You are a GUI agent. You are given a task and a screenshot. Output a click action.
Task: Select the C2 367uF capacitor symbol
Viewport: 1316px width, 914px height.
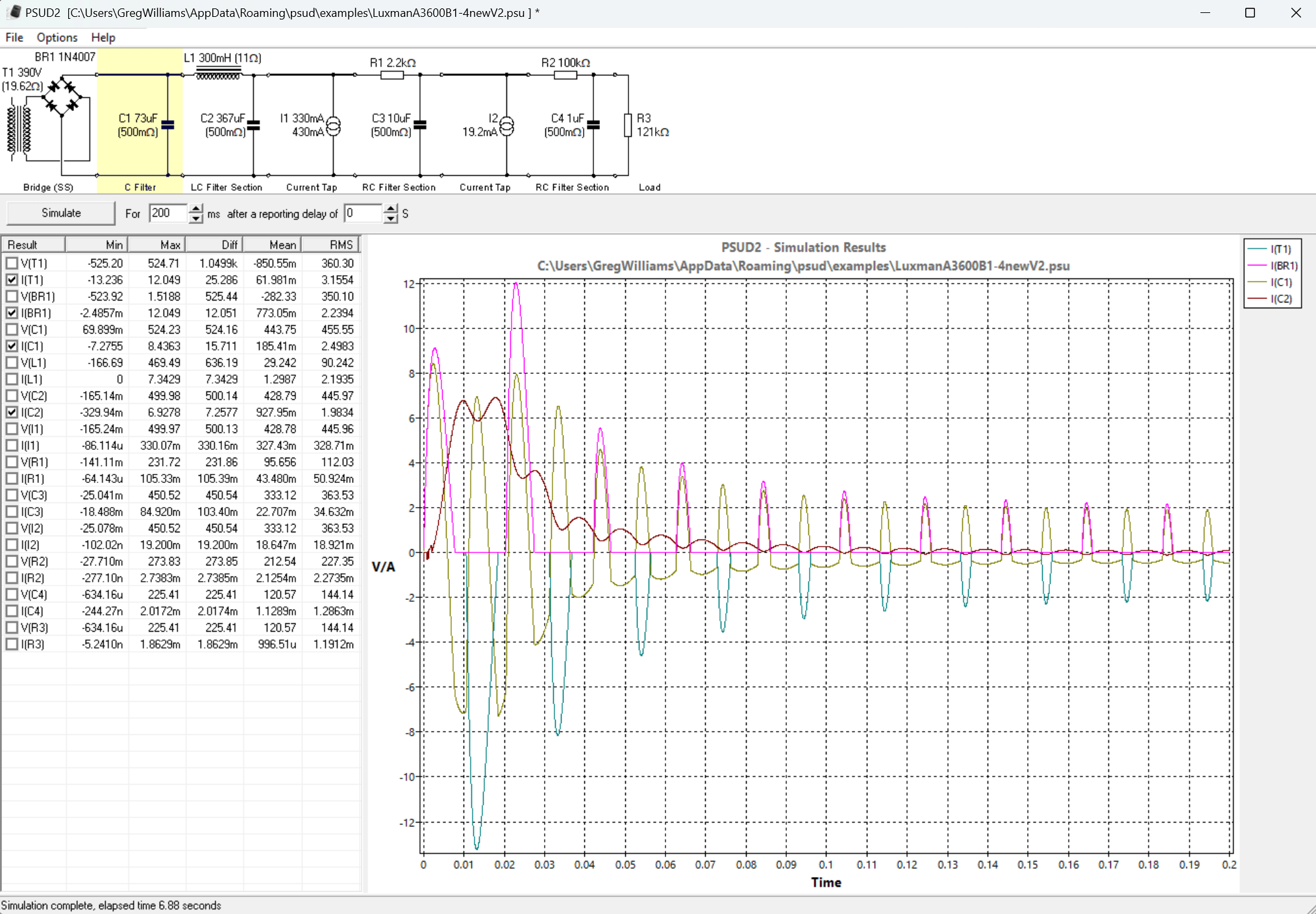pos(254,125)
